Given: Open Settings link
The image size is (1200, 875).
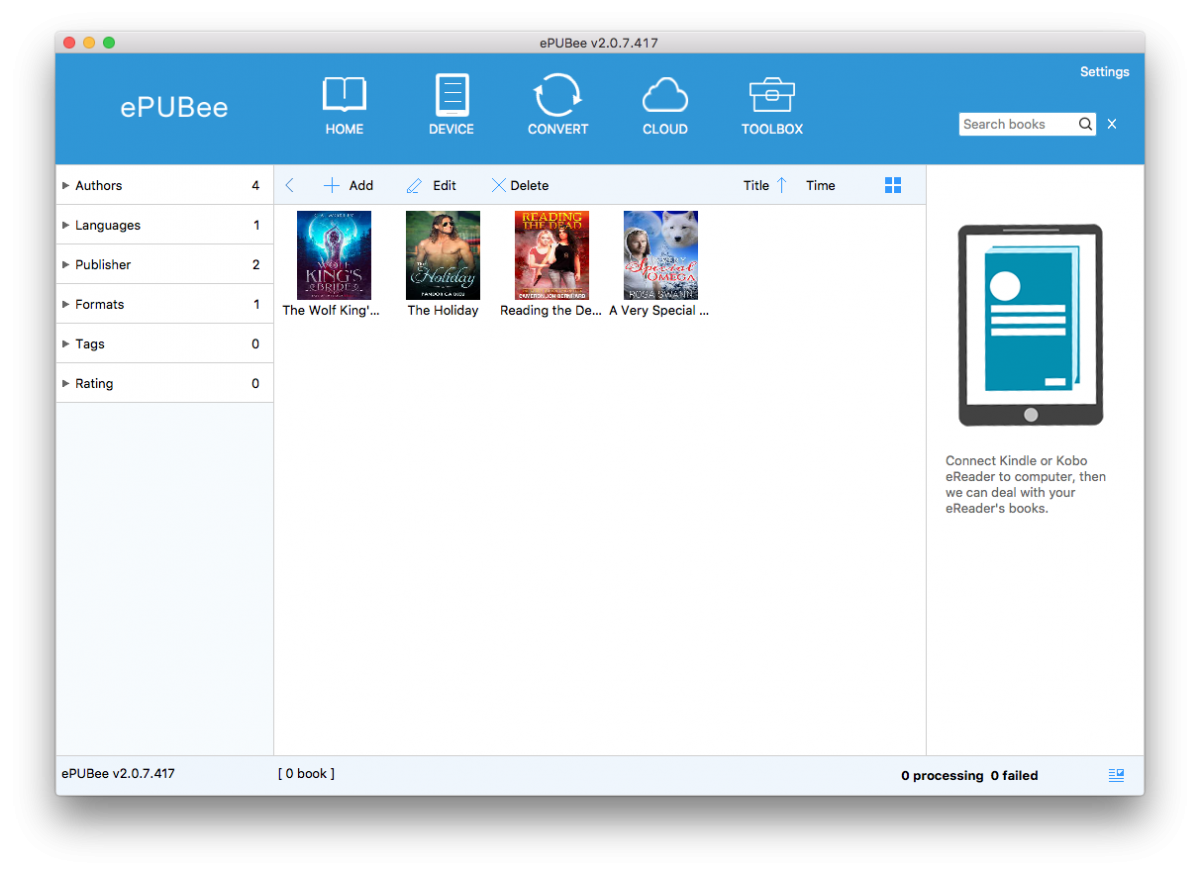Looking at the screenshot, I should (1104, 72).
